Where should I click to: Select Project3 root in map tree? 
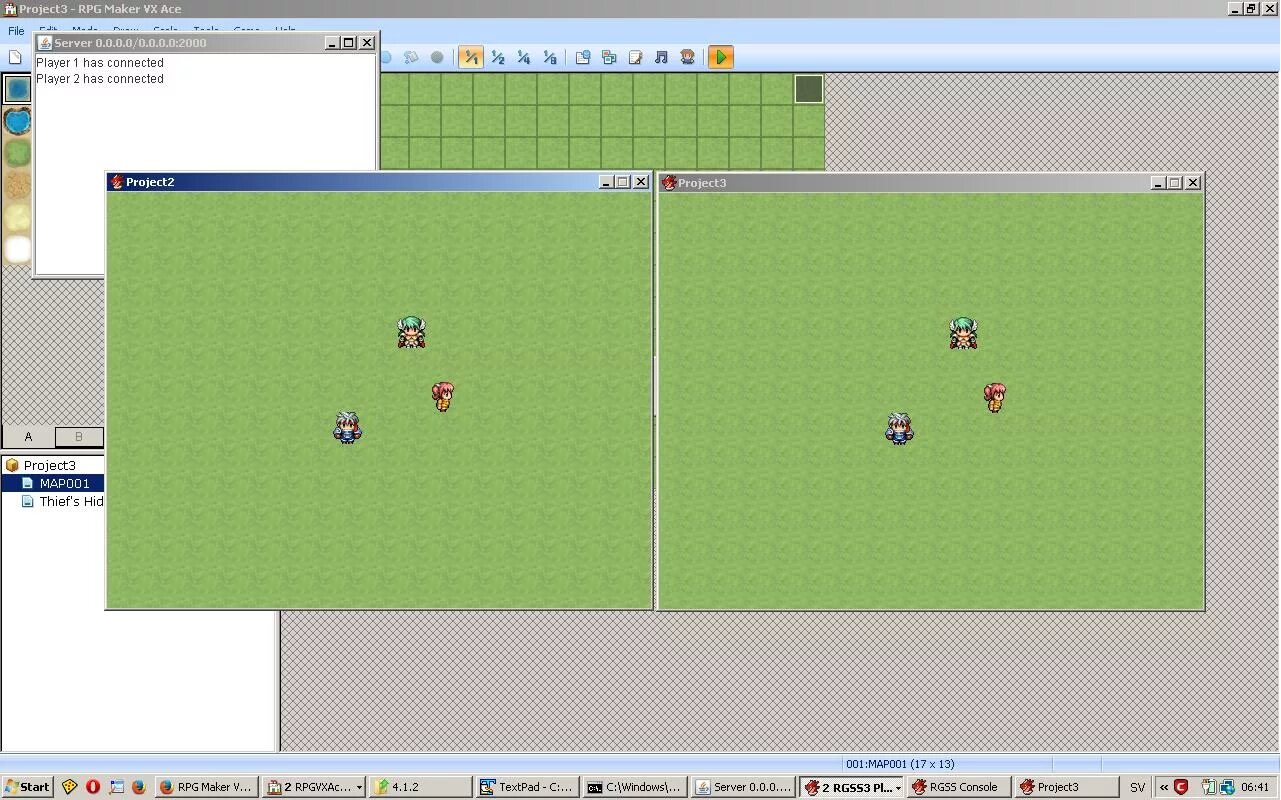tap(49, 465)
